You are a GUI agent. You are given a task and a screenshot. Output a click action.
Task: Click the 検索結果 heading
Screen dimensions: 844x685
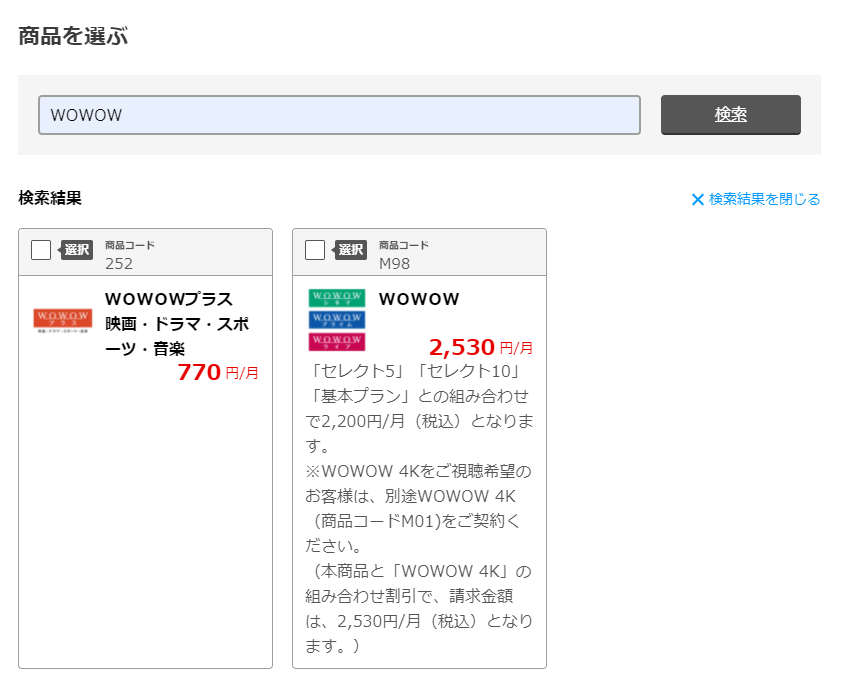[50, 198]
